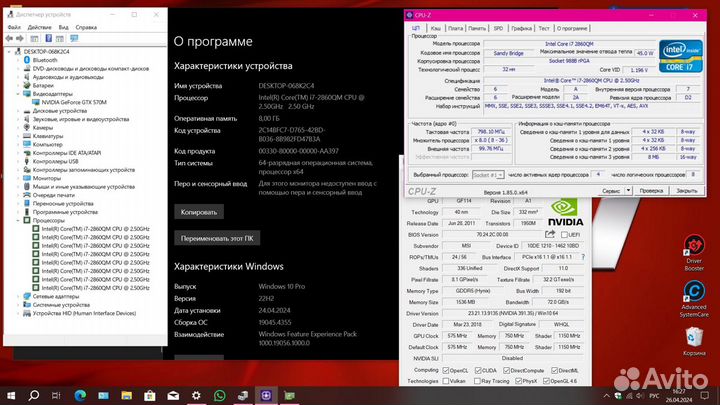Switch to the Графика tab in CPU-Z

pyautogui.click(x=521, y=28)
